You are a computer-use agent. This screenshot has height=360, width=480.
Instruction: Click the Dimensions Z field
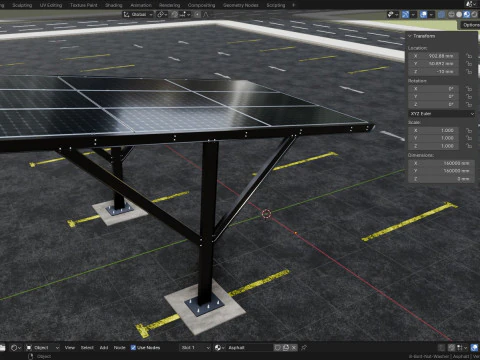tap(442, 179)
